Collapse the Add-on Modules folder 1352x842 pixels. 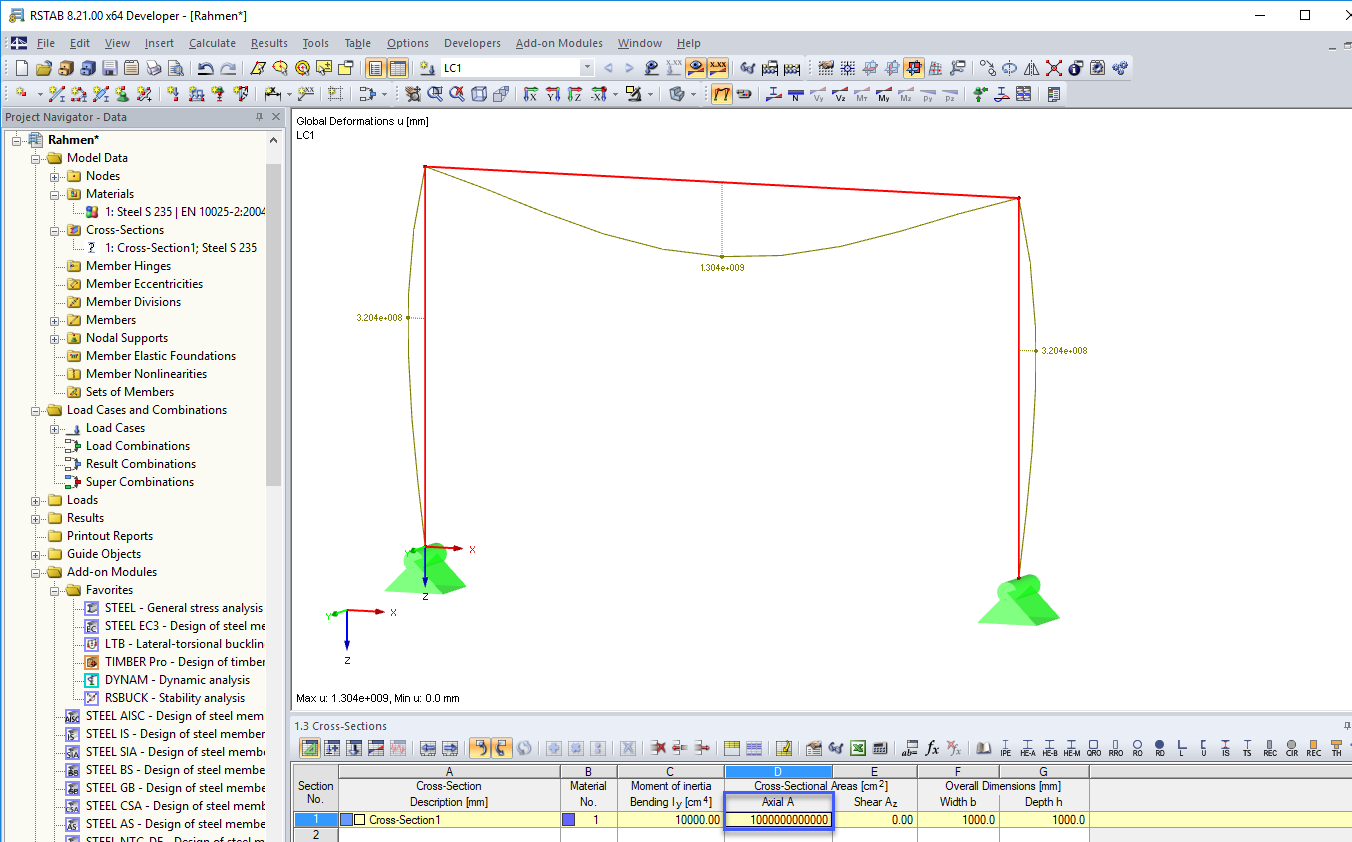pos(37,572)
